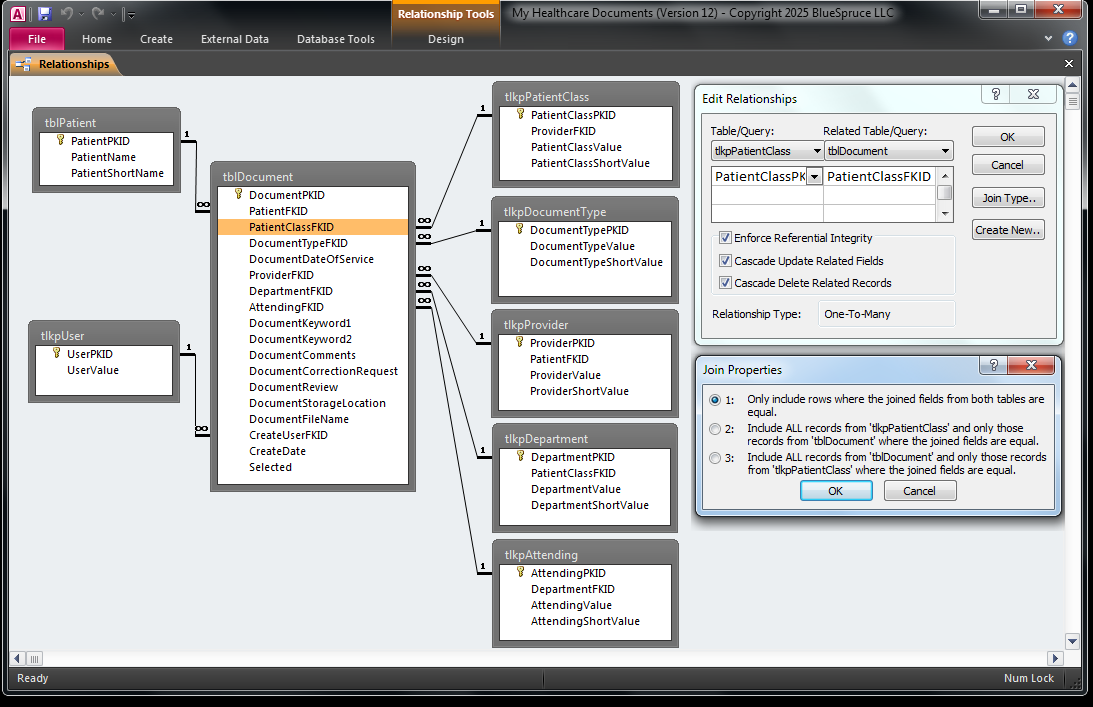This screenshot has height=707, width=1093.
Task: Open the PatientClassPKID field dropdown arrow
Action: pyautogui.click(x=814, y=177)
